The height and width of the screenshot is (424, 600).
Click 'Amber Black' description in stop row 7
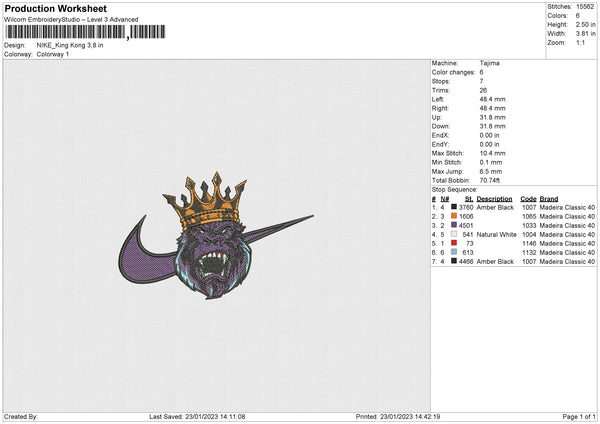coord(495,261)
